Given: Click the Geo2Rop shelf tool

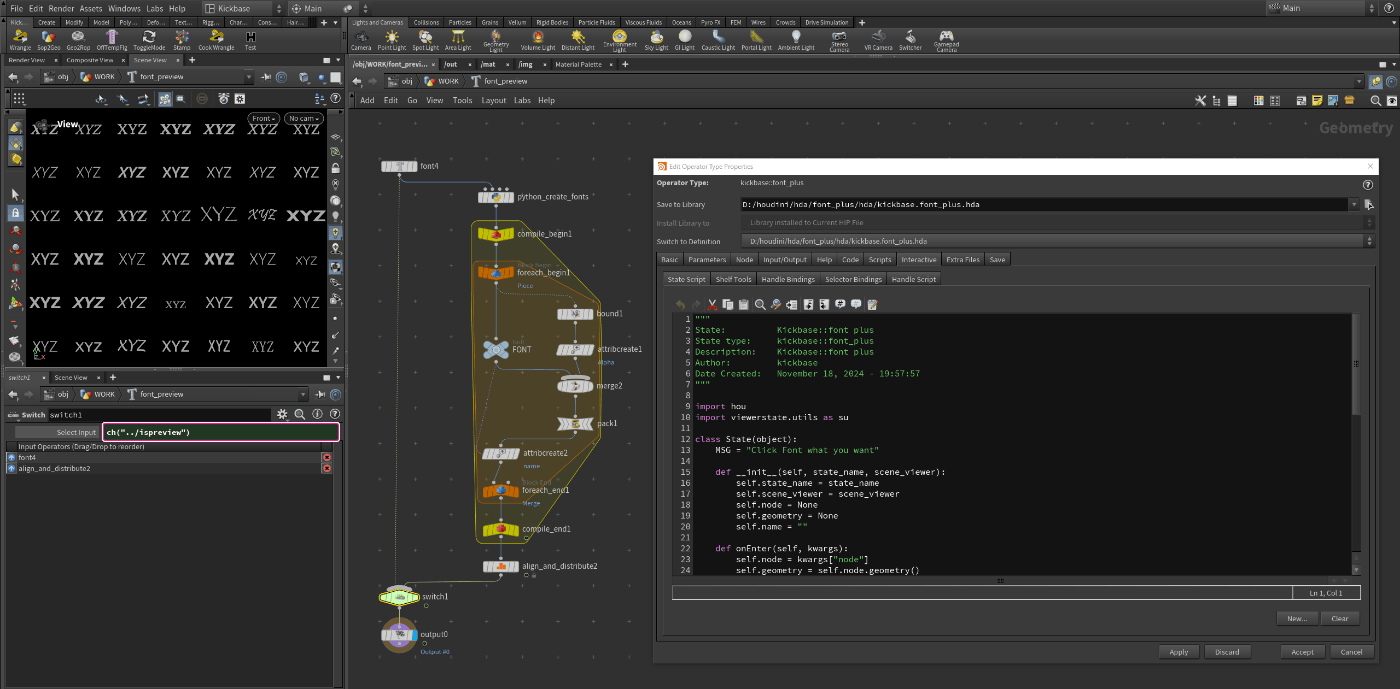Looking at the screenshot, I should click(x=79, y=40).
